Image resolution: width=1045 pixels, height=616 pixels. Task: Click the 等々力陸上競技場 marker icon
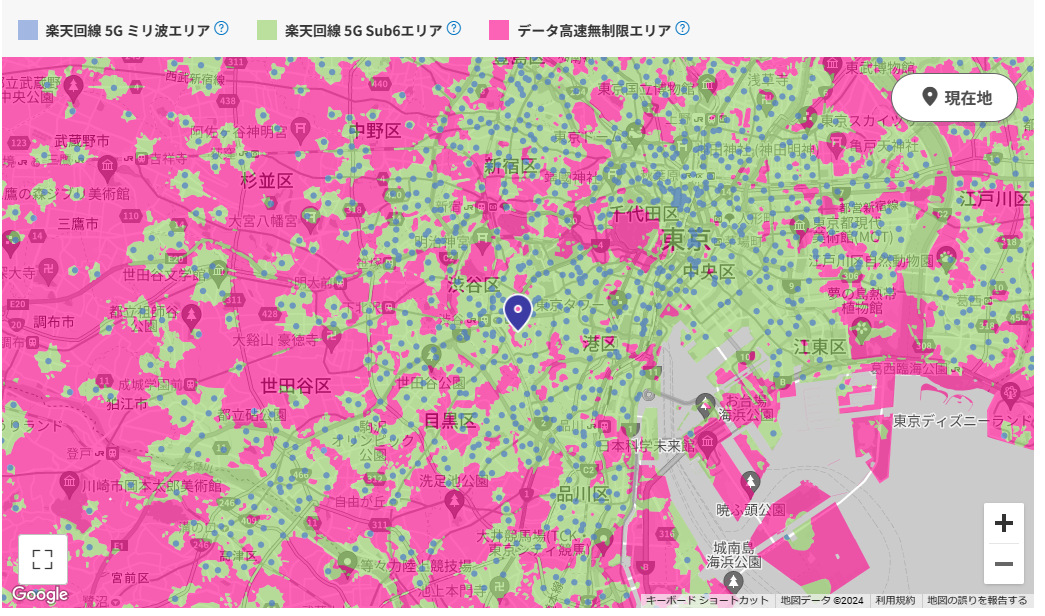347,563
